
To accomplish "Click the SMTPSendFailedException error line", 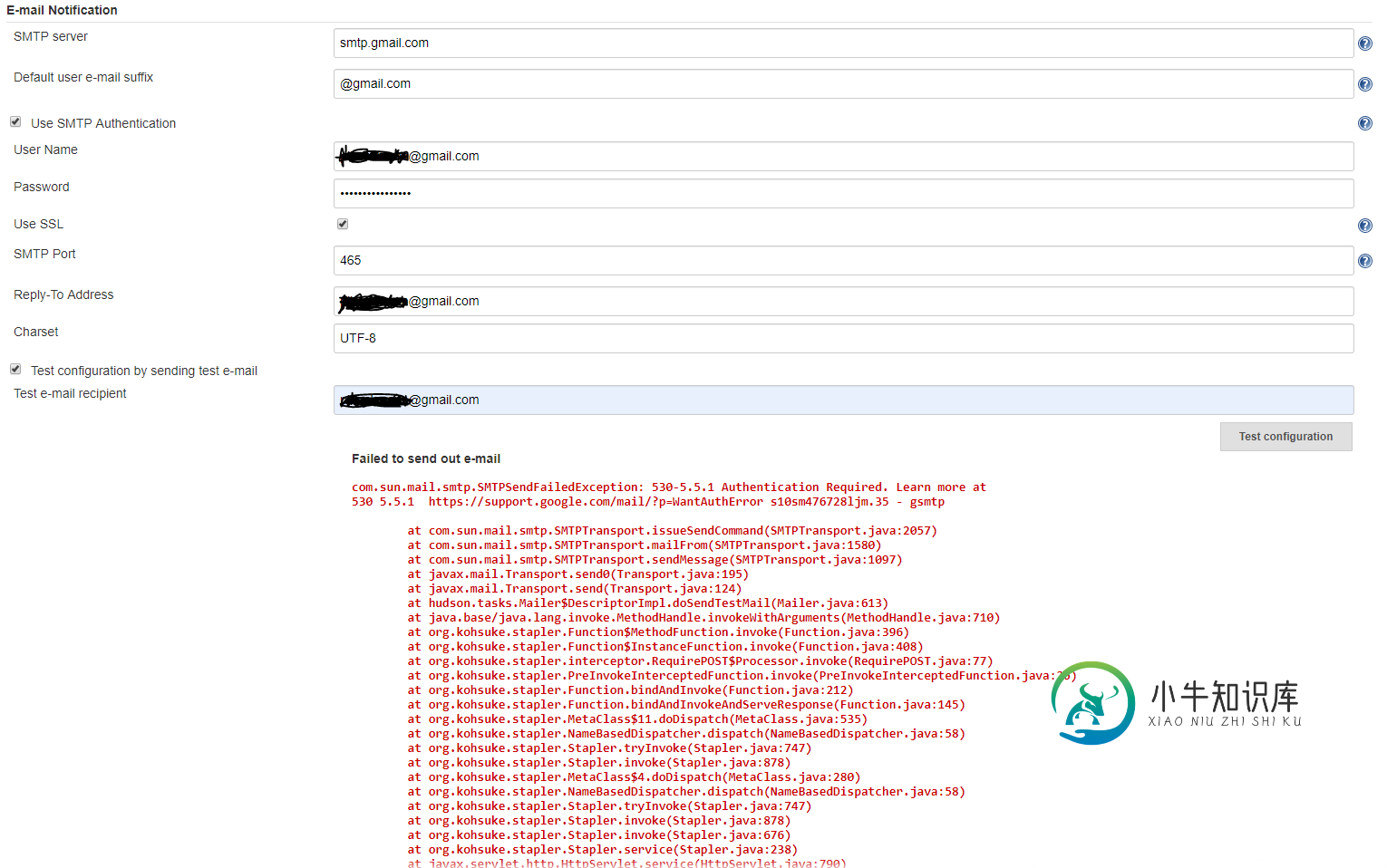I will 669,487.
